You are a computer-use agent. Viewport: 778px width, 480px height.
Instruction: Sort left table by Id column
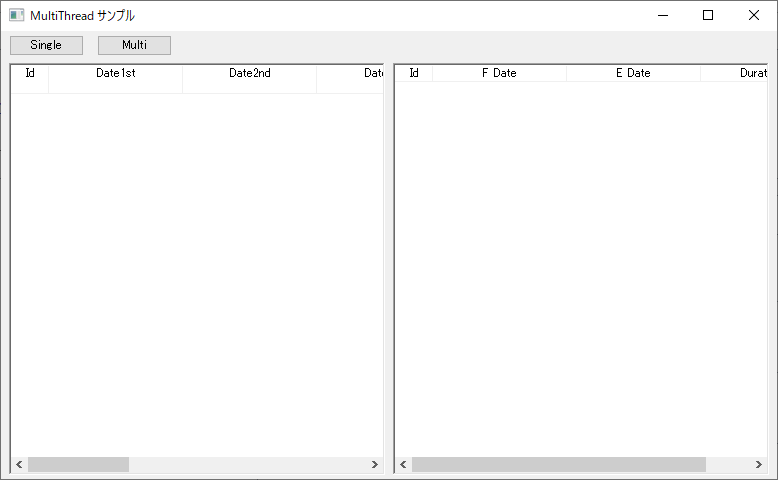(x=30, y=73)
